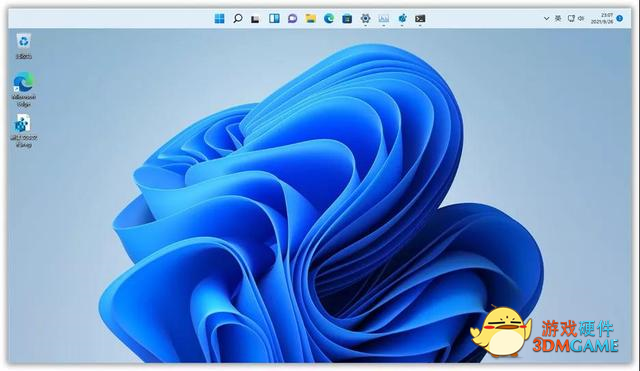This screenshot has height=371, width=640.
Task: Open the Microsoft Store taskbar icon
Action: (347, 18)
